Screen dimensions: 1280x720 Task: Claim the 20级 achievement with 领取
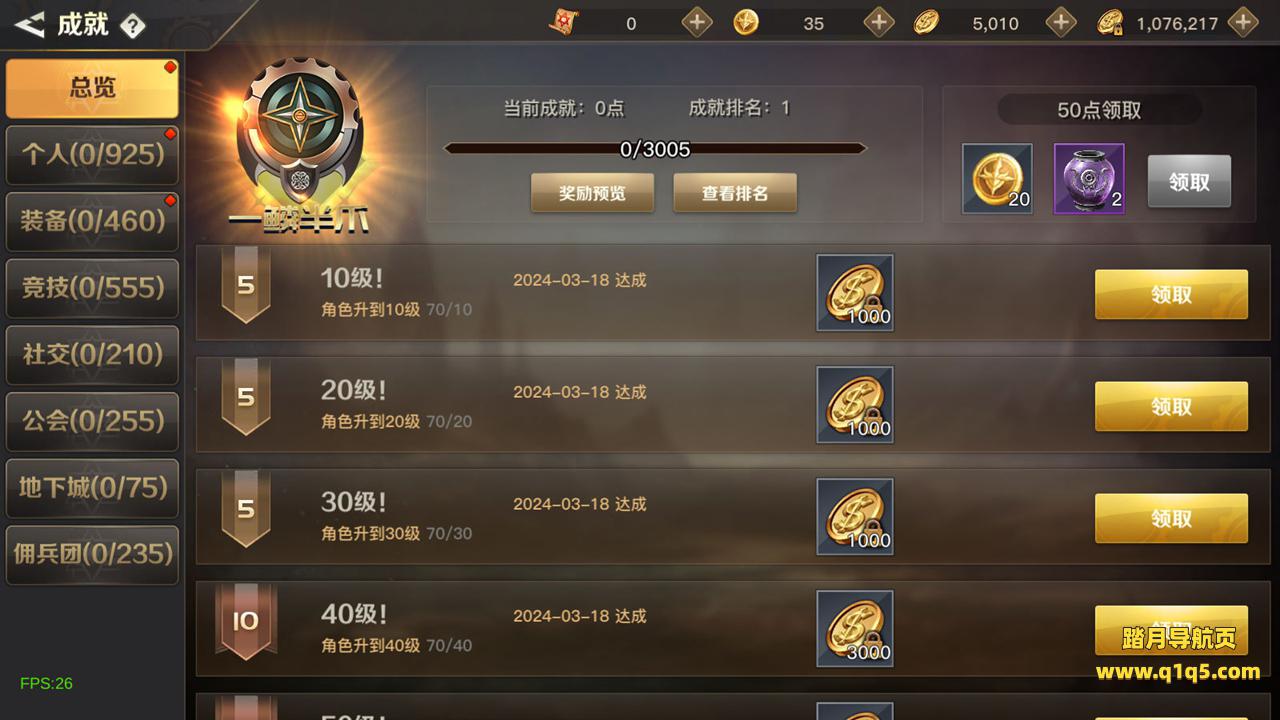click(x=1171, y=407)
